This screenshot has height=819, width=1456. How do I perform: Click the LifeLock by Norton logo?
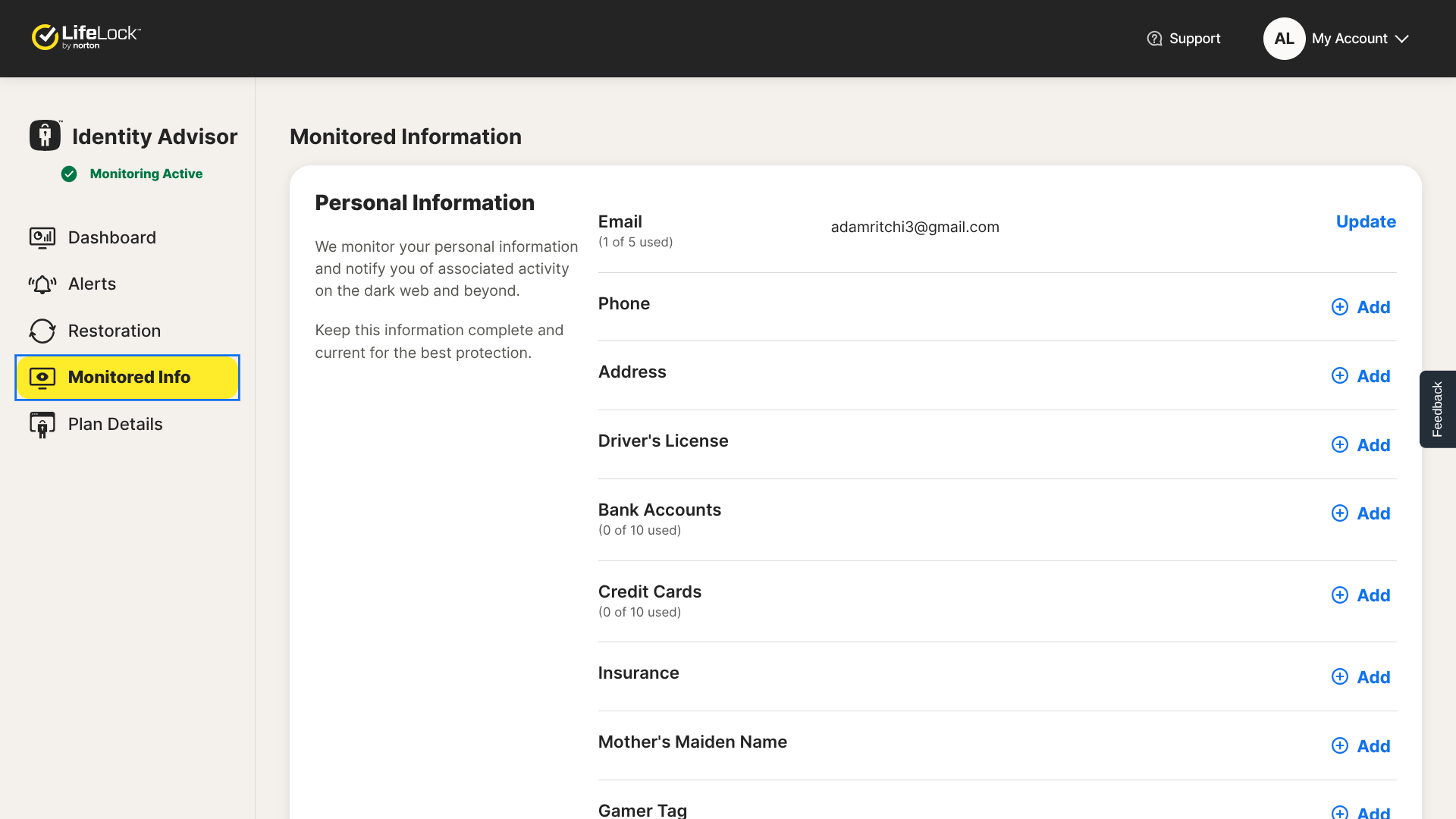tap(86, 36)
